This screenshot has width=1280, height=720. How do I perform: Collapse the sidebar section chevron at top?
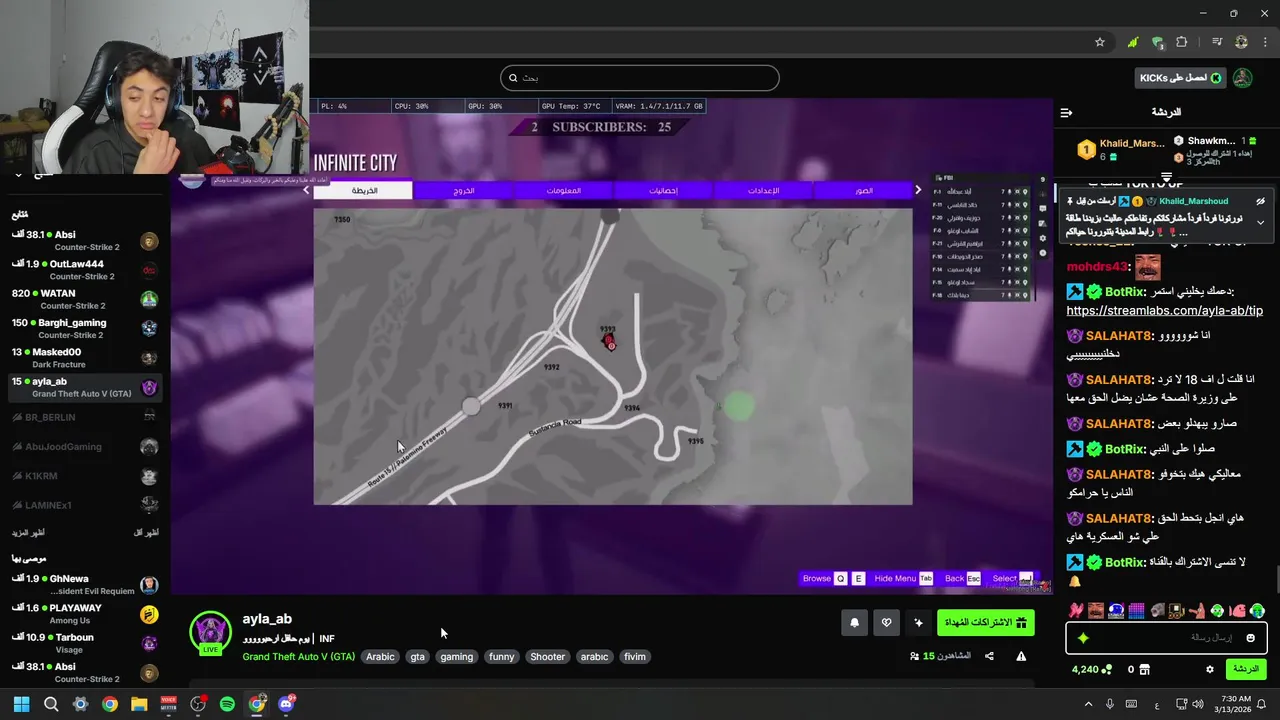point(17,176)
